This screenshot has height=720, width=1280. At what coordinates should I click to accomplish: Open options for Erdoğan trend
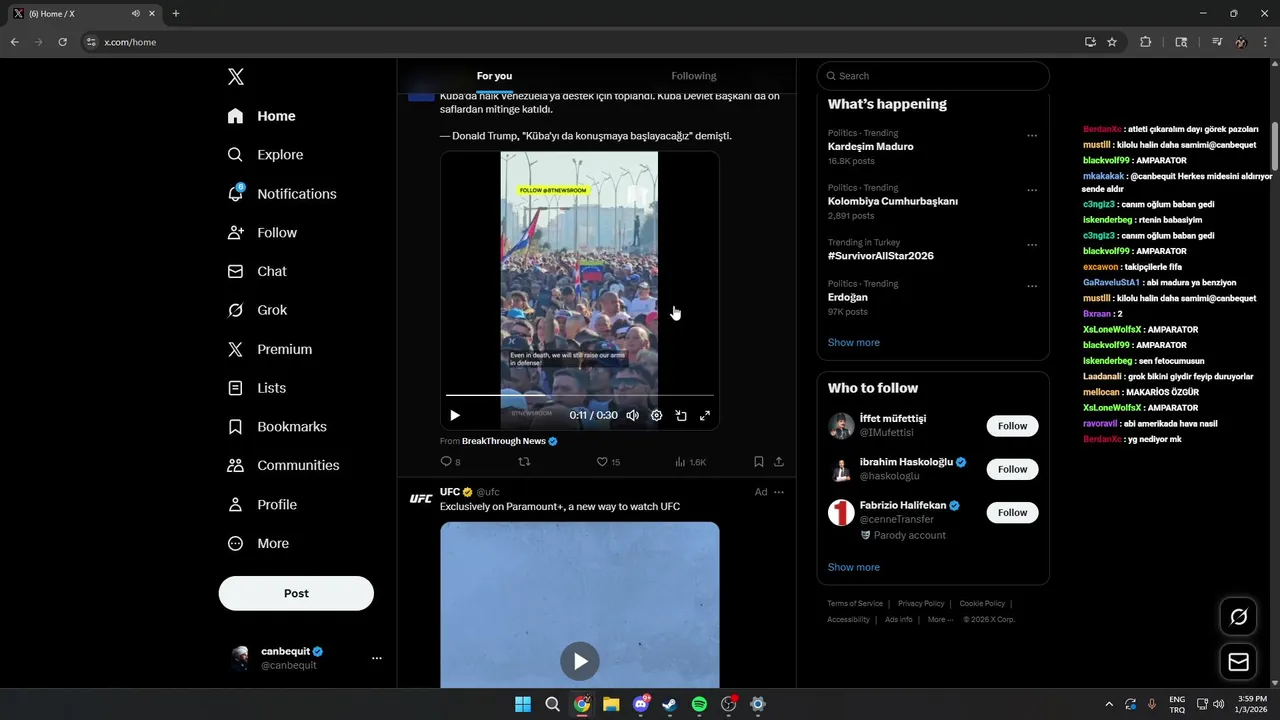click(x=1032, y=287)
